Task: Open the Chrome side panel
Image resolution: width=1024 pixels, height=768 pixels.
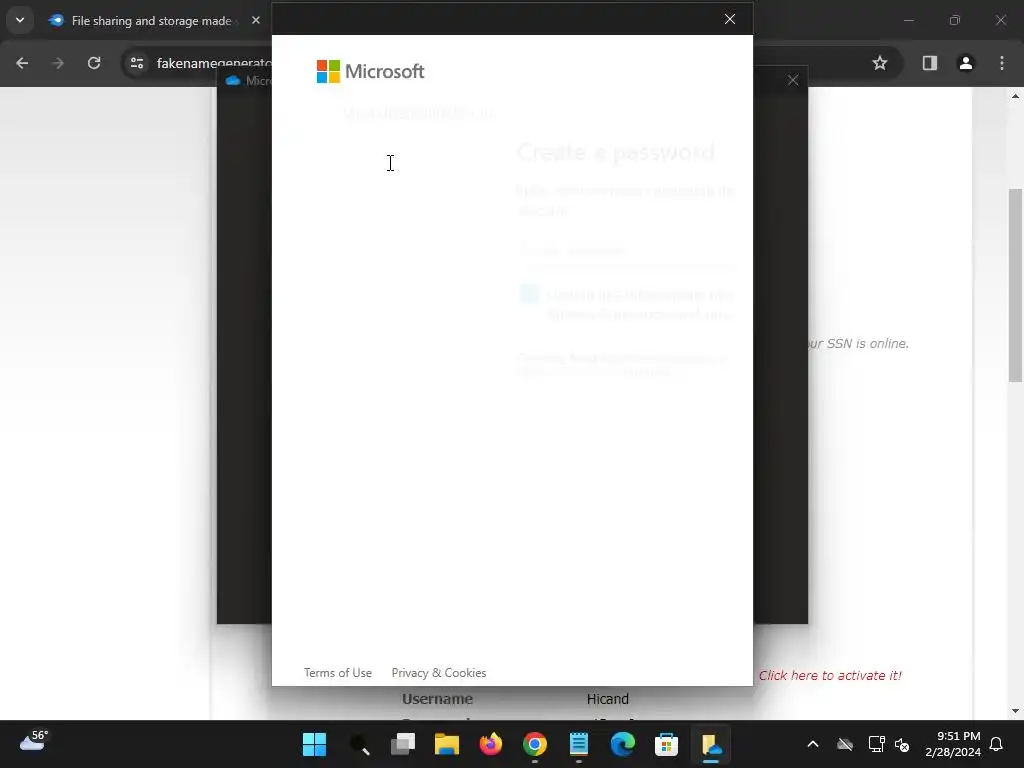Action: 929,63
